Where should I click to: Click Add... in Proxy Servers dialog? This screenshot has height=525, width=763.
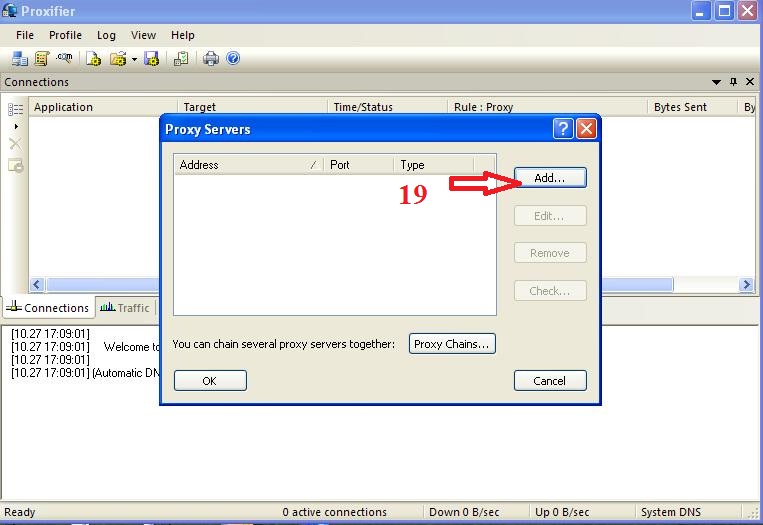550,178
